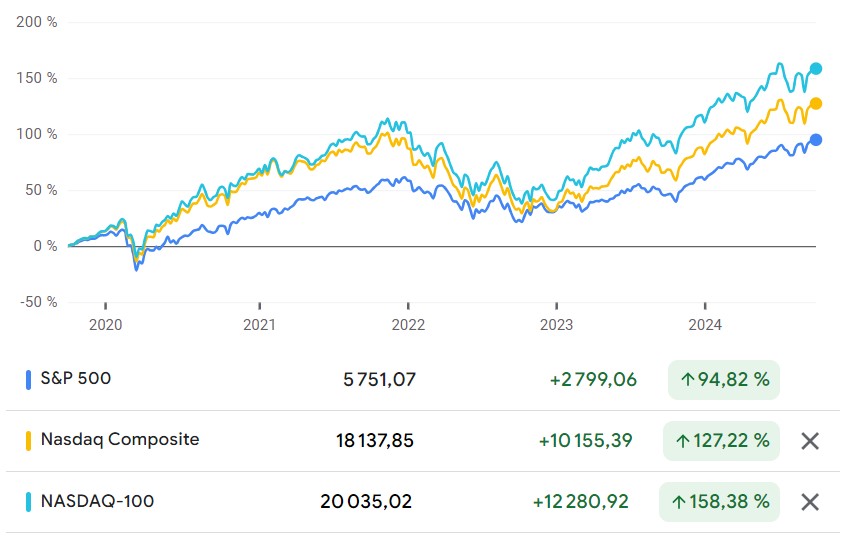
Task: Remove NASDAQ-100 with its X icon
Action: 810,502
